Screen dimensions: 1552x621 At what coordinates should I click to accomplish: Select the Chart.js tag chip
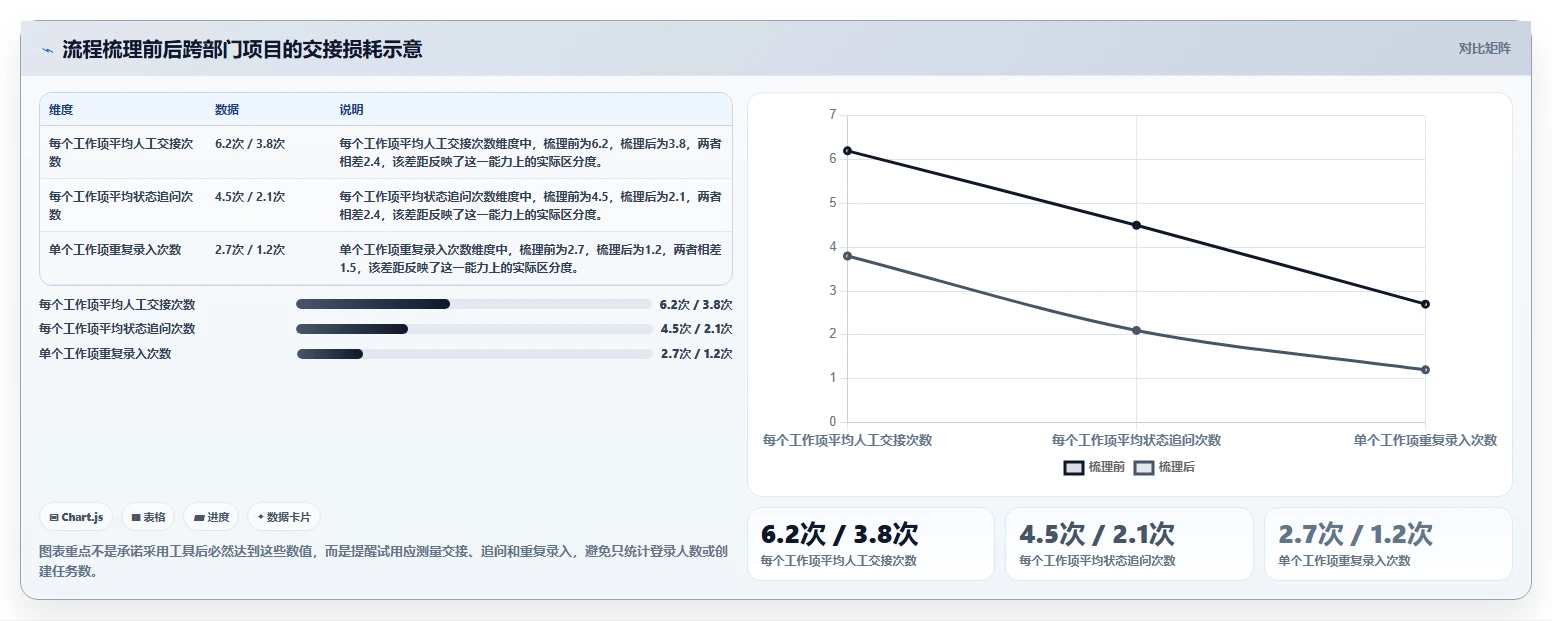tap(76, 517)
